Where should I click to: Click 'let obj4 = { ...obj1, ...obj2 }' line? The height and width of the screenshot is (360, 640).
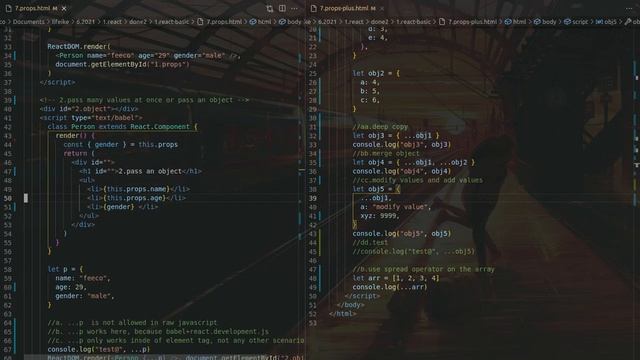click(x=413, y=162)
